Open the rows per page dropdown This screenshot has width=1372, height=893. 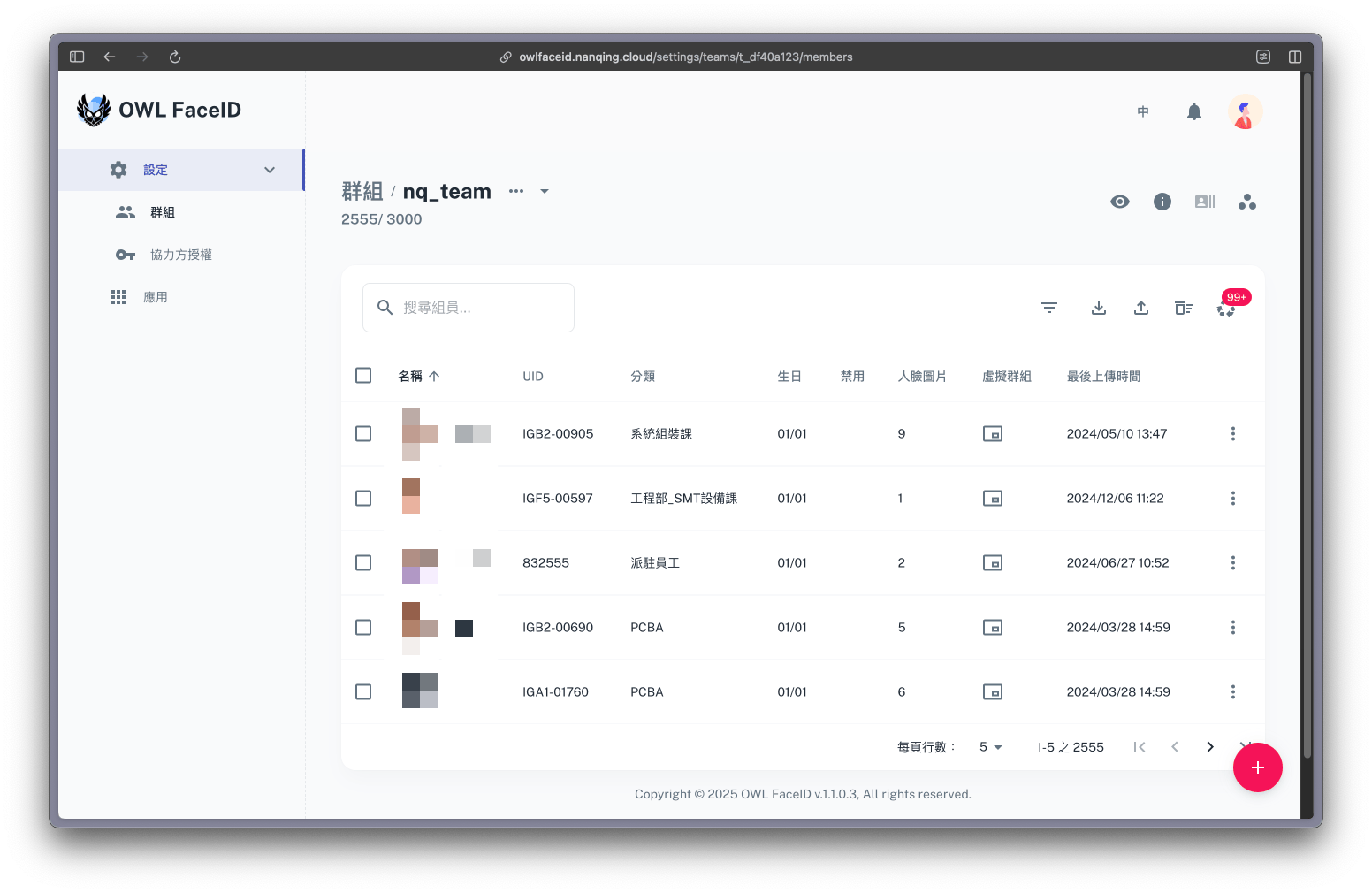(x=990, y=747)
